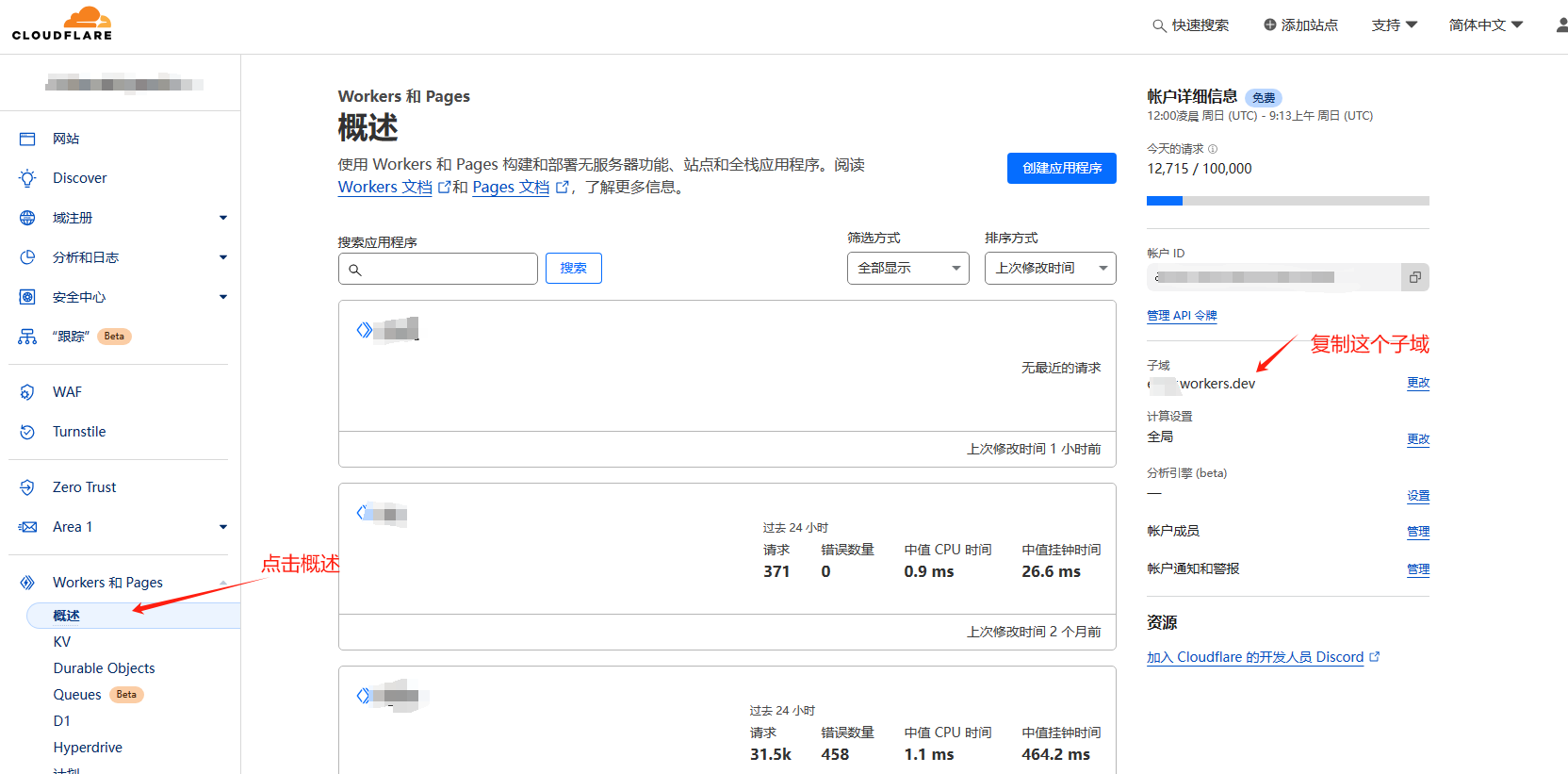Open the 上次修改时间 sort dropdown
This screenshot has width=1568, height=774.
click(x=1051, y=268)
